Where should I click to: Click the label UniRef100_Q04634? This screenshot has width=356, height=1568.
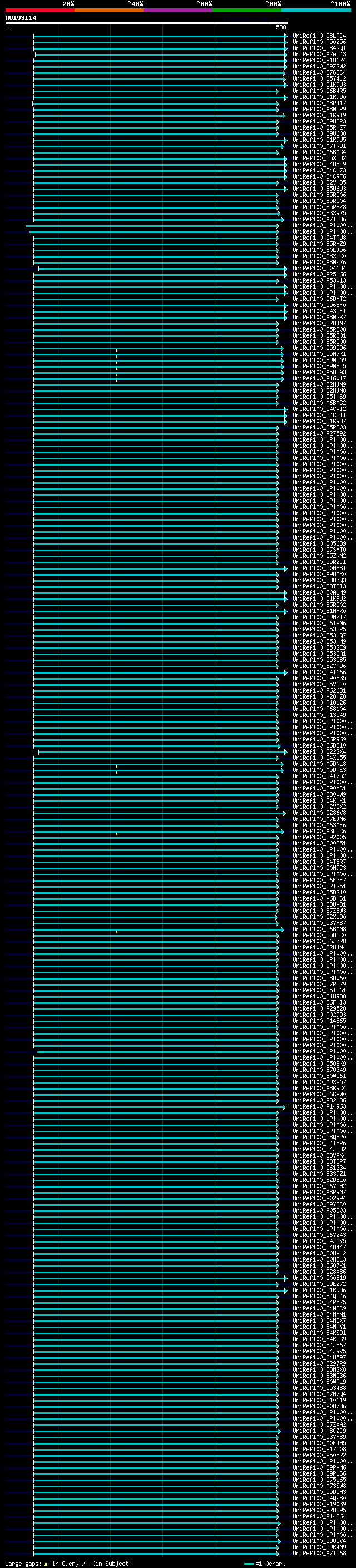319,269
